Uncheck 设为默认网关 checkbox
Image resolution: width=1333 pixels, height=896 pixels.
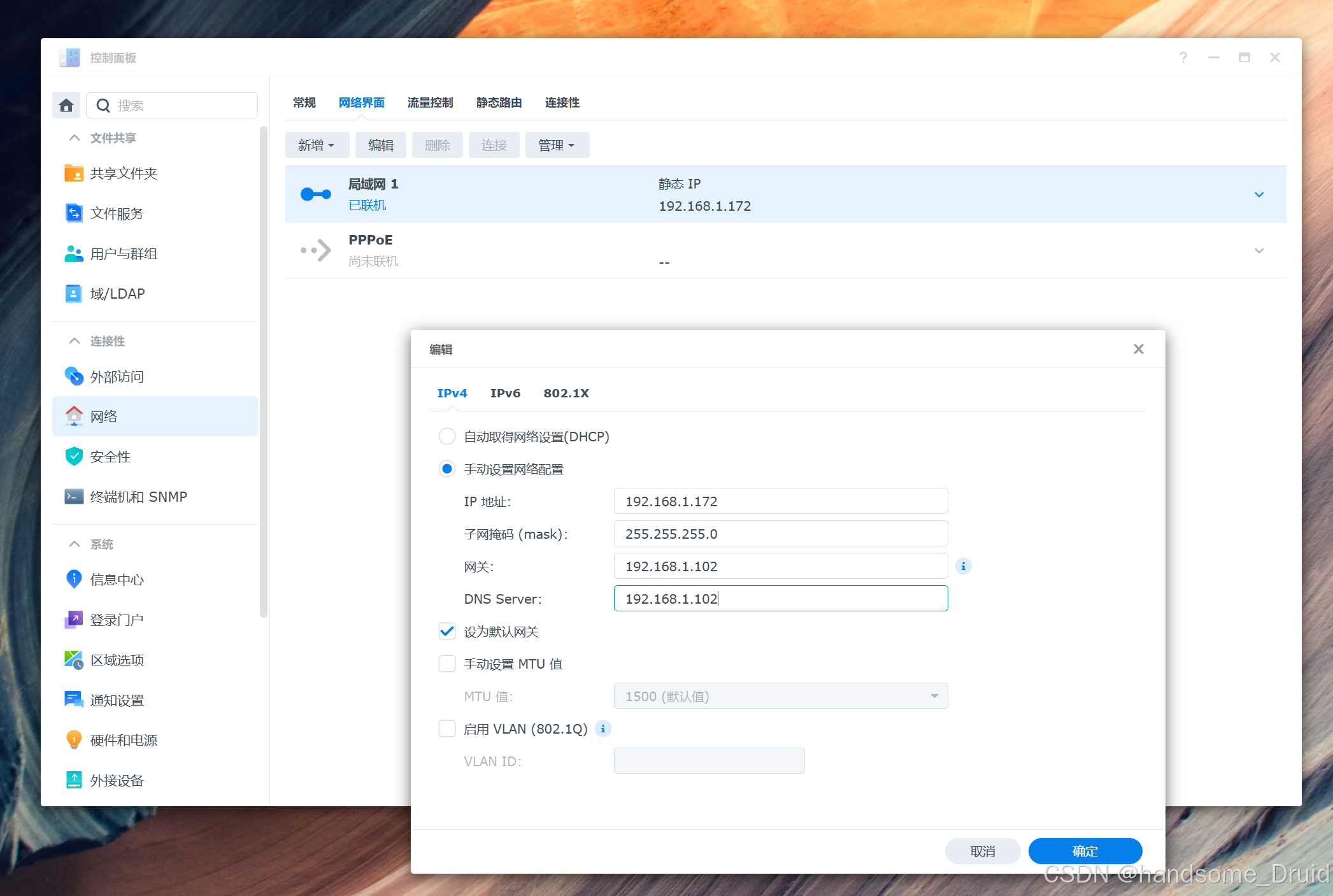coord(447,632)
